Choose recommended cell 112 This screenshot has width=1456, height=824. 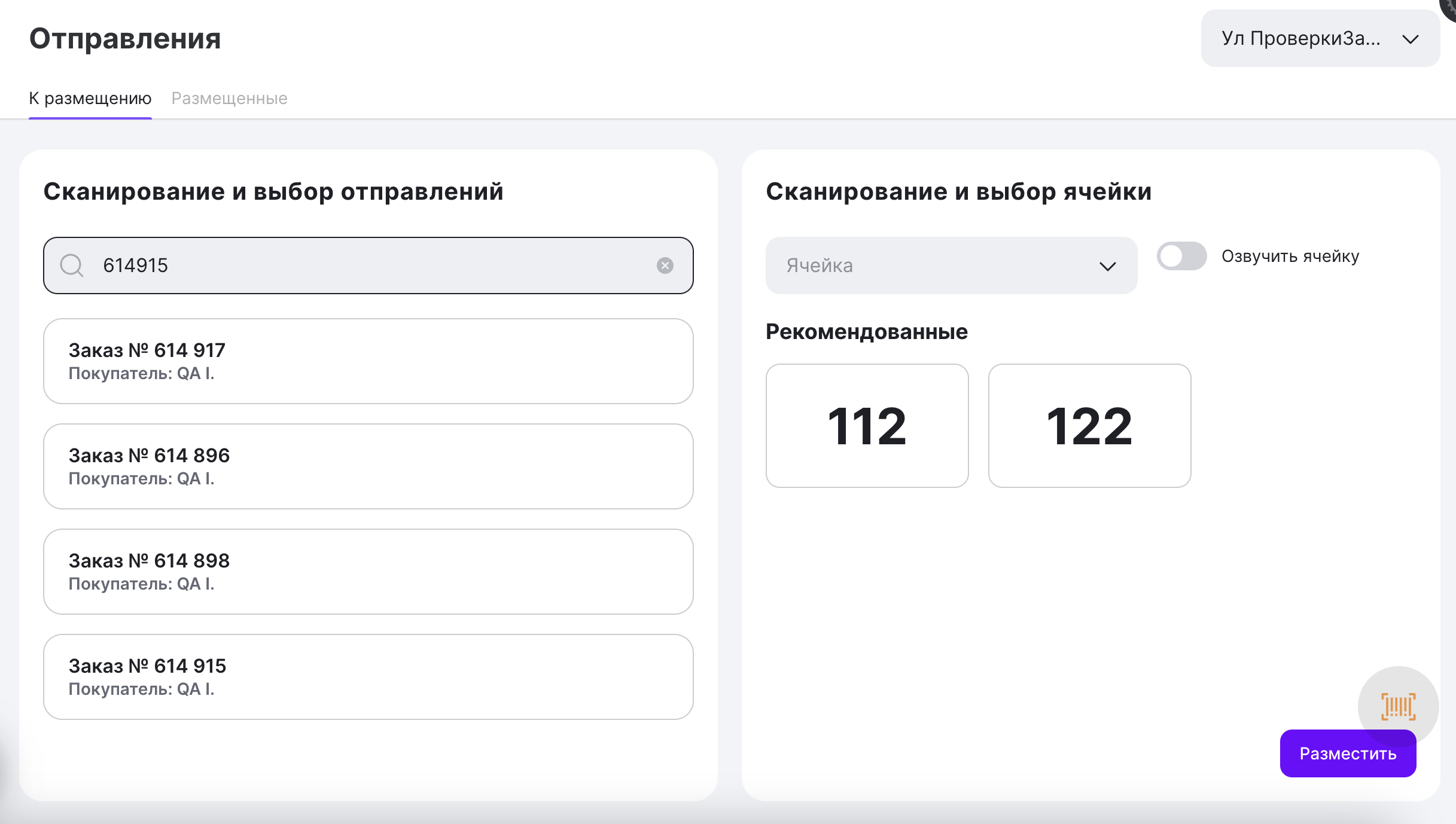click(867, 426)
